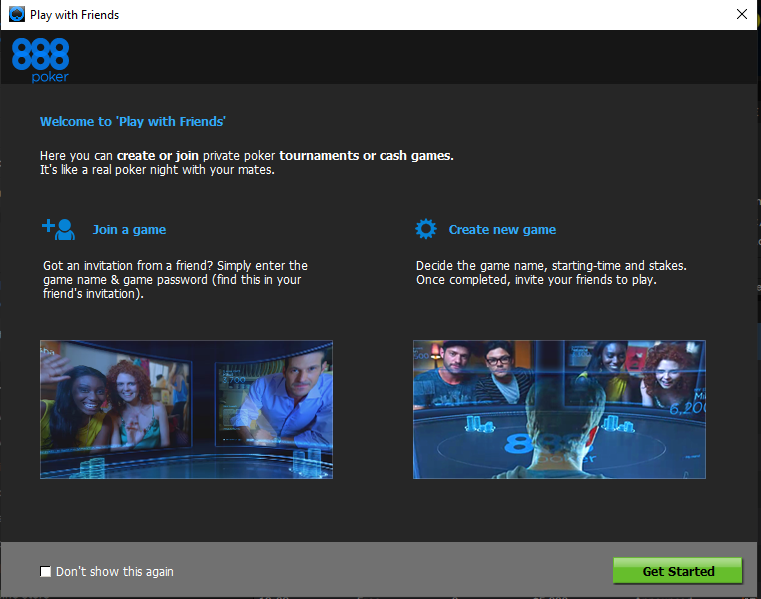Screen dimensions: 761x599
Task: Click the Join a game preview image
Action: click(x=186, y=409)
